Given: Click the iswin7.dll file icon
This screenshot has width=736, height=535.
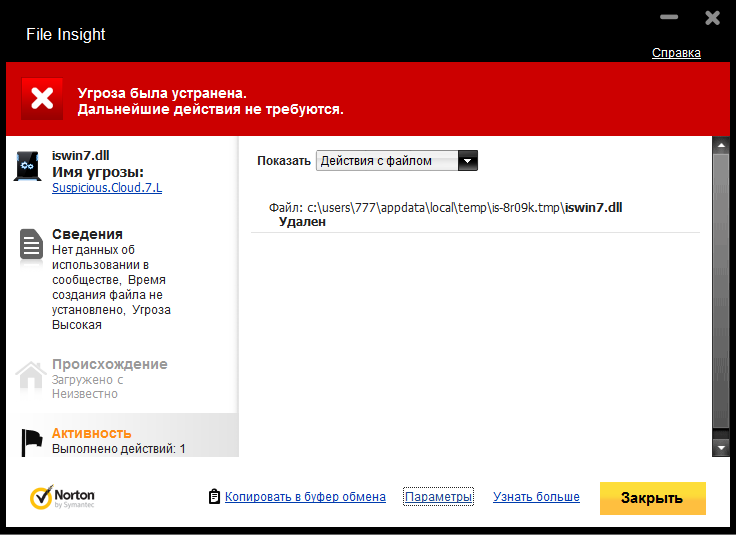Looking at the screenshot, I should pyautogui.click(x=27, y=166).
